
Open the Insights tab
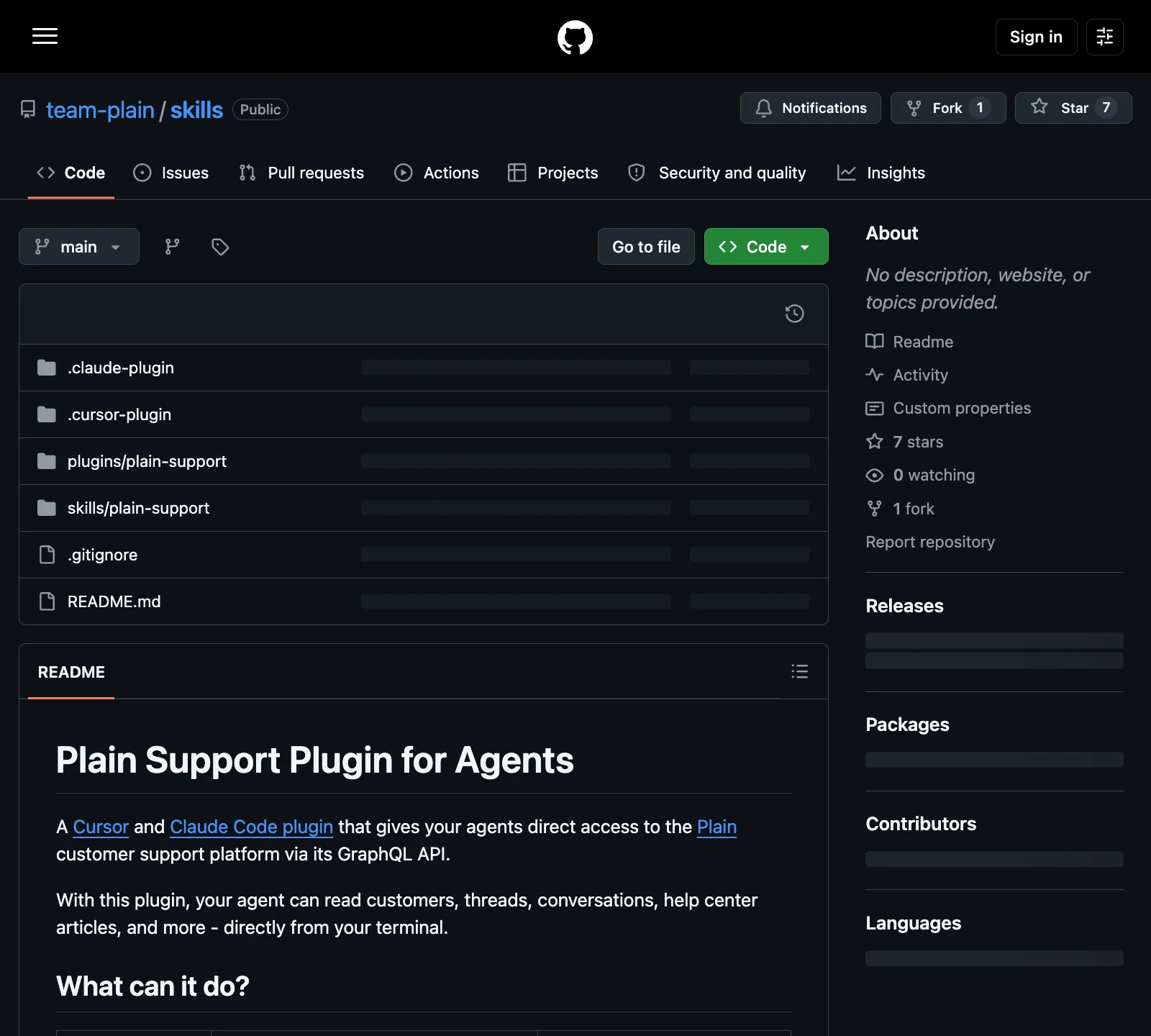[881, 173]
